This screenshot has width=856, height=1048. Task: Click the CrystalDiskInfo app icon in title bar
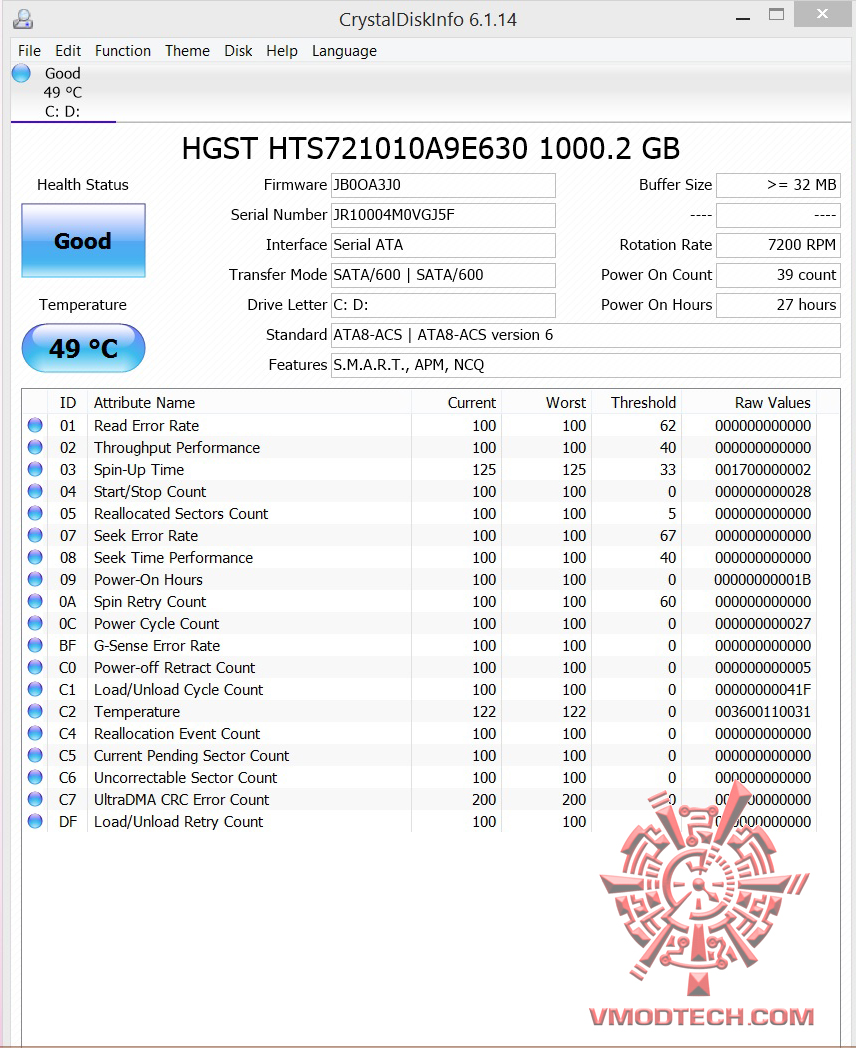pos(23,19)
